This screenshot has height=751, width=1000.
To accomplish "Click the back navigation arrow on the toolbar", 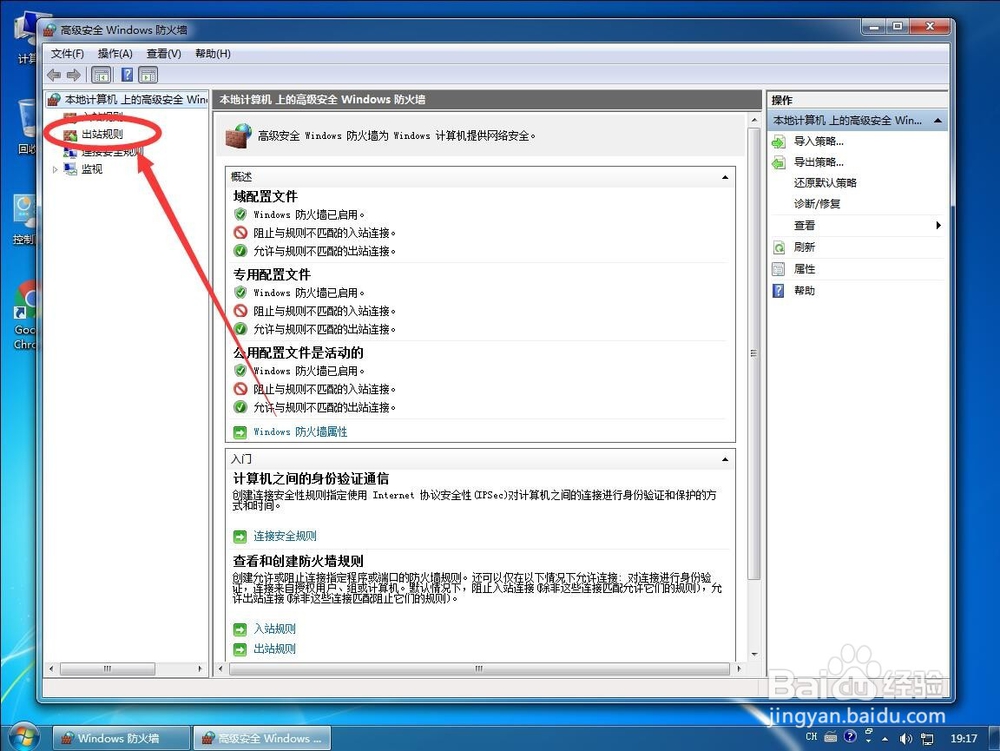I will tap(54, 74).
